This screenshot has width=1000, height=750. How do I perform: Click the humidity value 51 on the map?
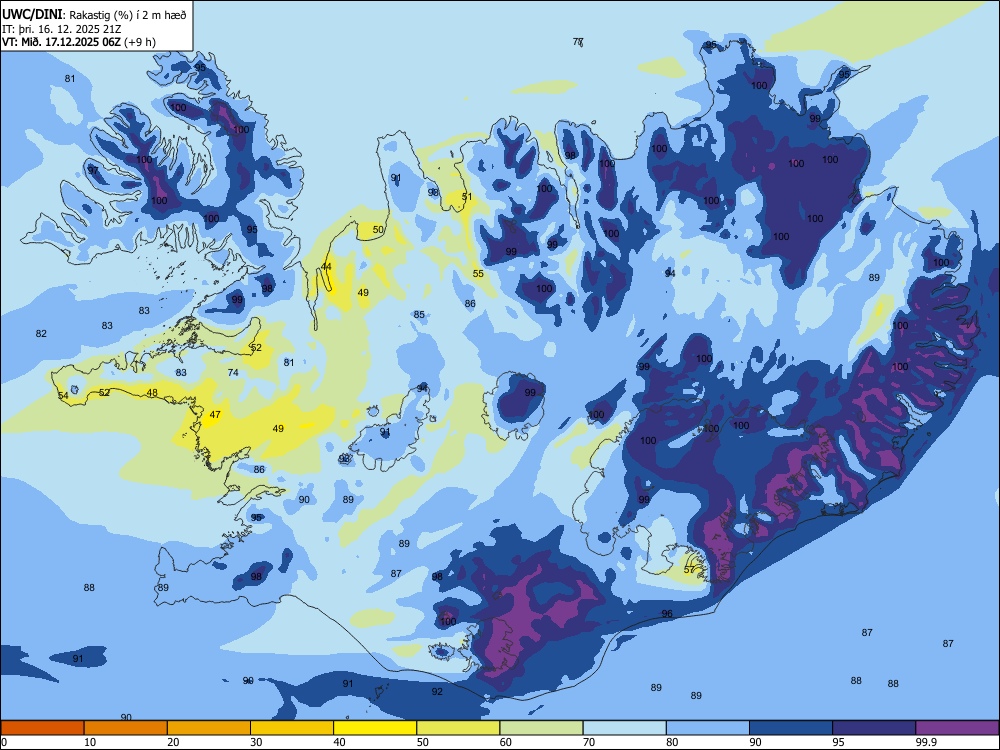click(467, 196)
